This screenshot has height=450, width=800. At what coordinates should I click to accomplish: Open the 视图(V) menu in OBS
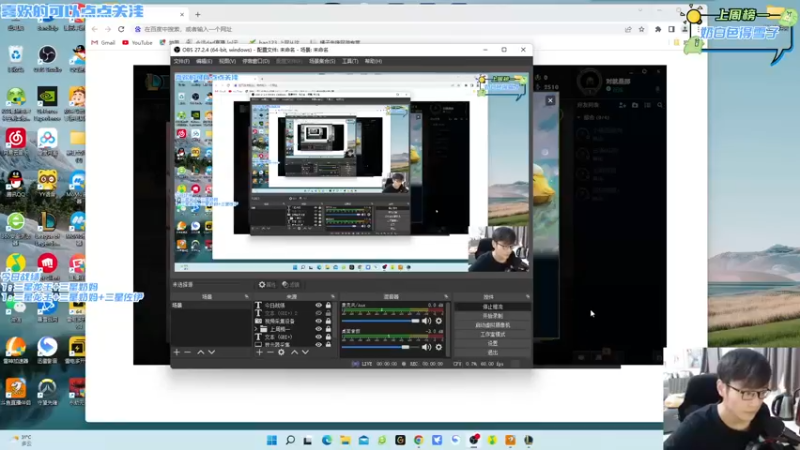point(227,61)
